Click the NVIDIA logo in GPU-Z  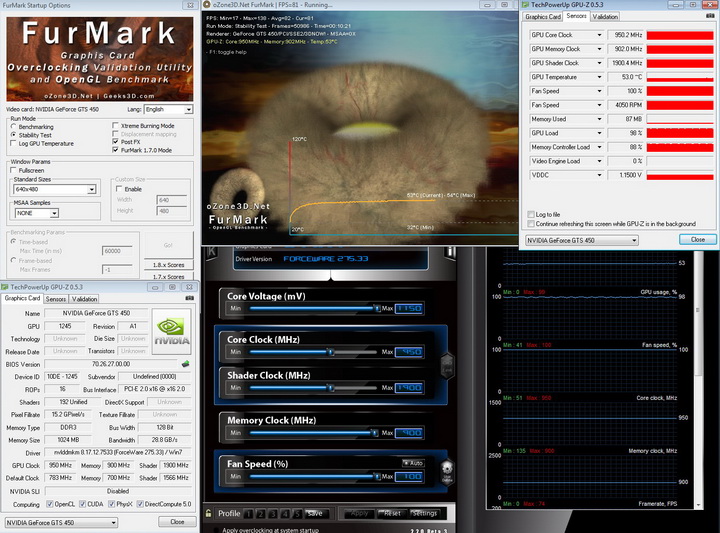(x=171, y=329)
